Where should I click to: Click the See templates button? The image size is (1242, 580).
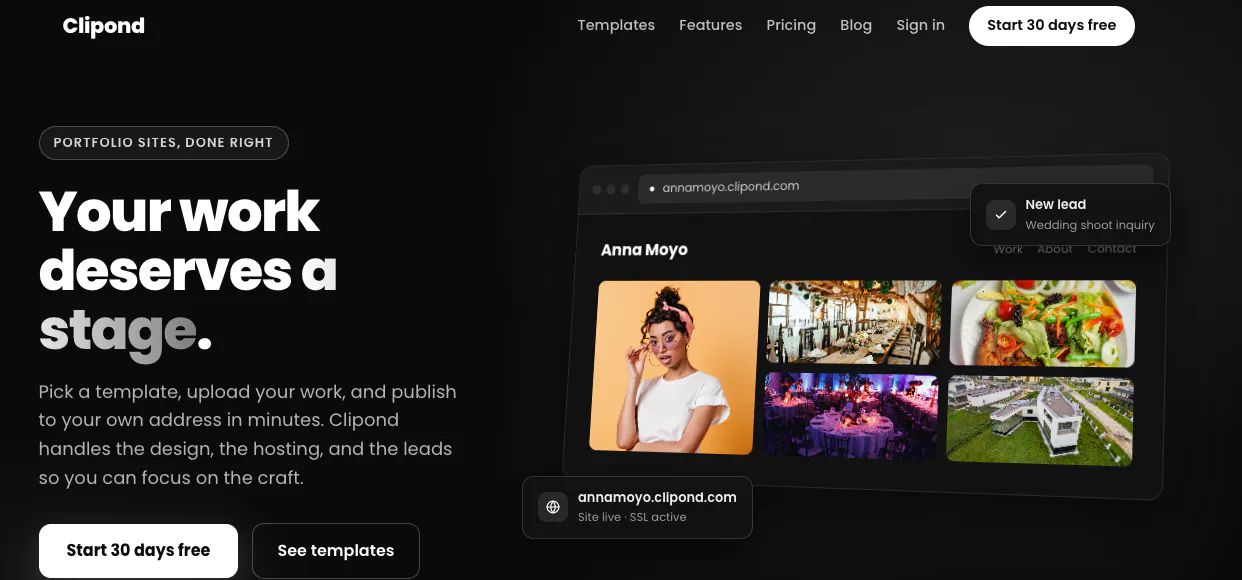tap(336, 551)
